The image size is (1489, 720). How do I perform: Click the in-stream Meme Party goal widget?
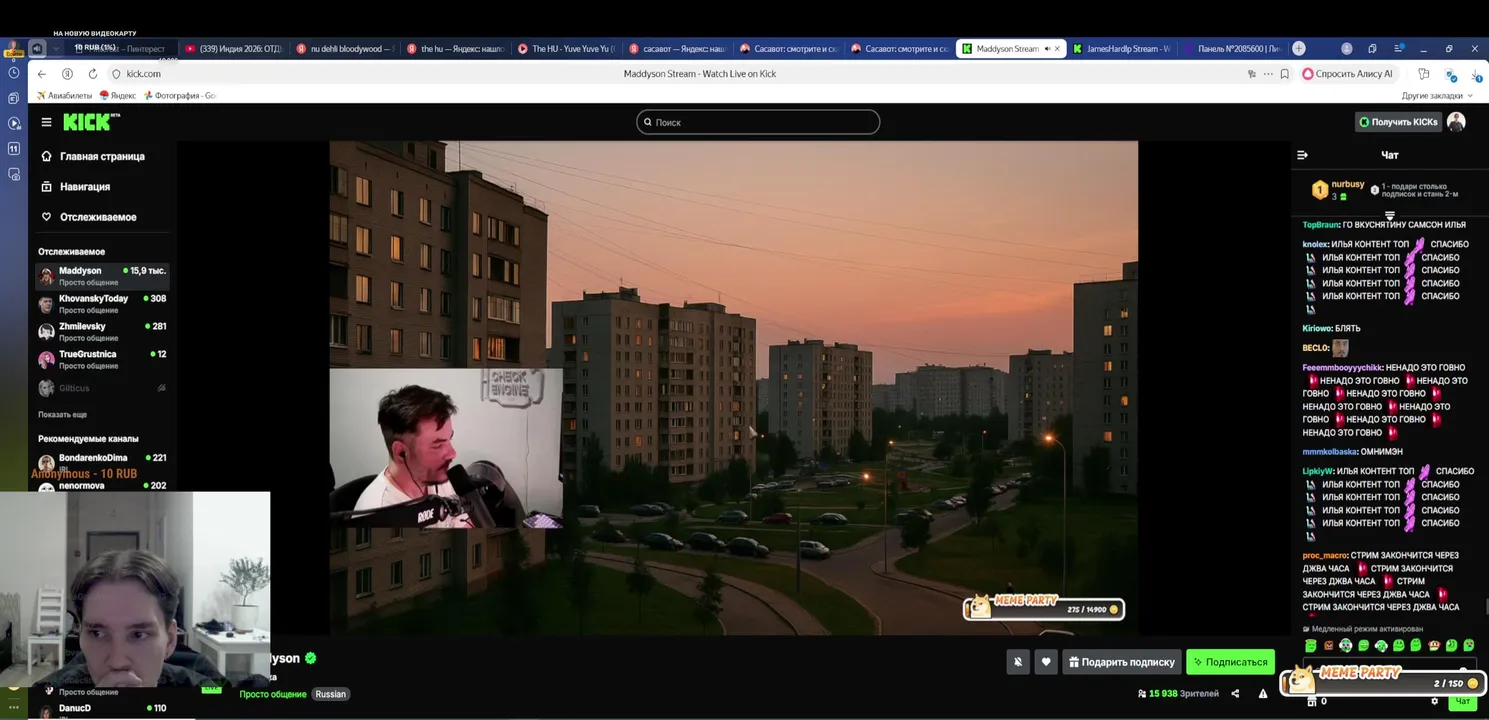point(1043,607)
